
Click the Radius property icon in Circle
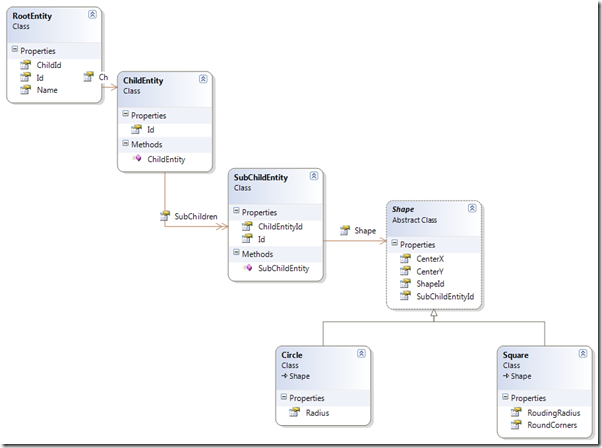tap(294, 413)
